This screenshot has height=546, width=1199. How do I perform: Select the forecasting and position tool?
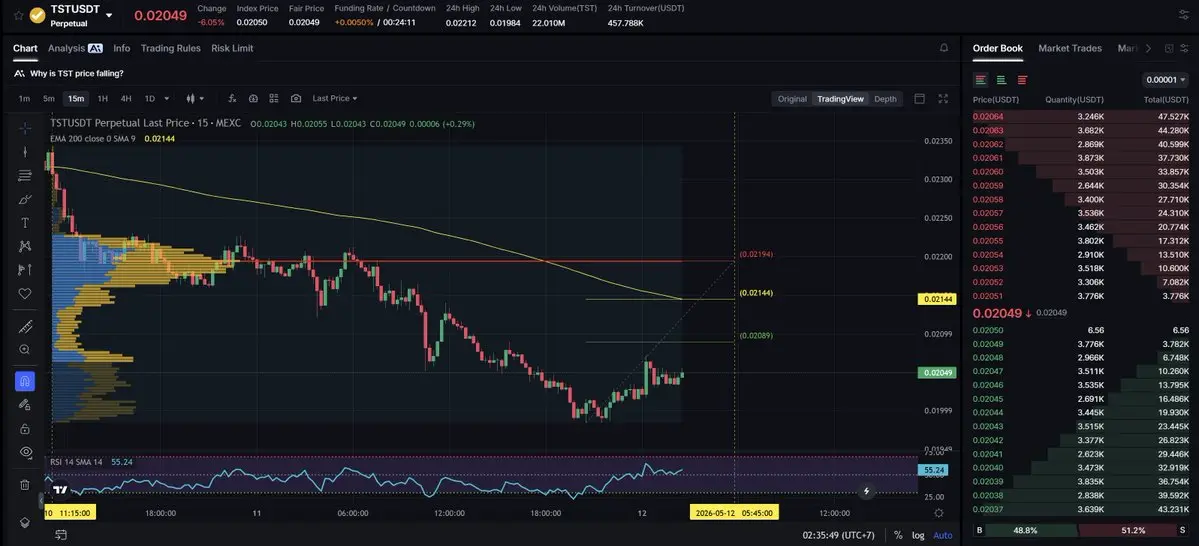pyautogui.click(x=24, y=269)
